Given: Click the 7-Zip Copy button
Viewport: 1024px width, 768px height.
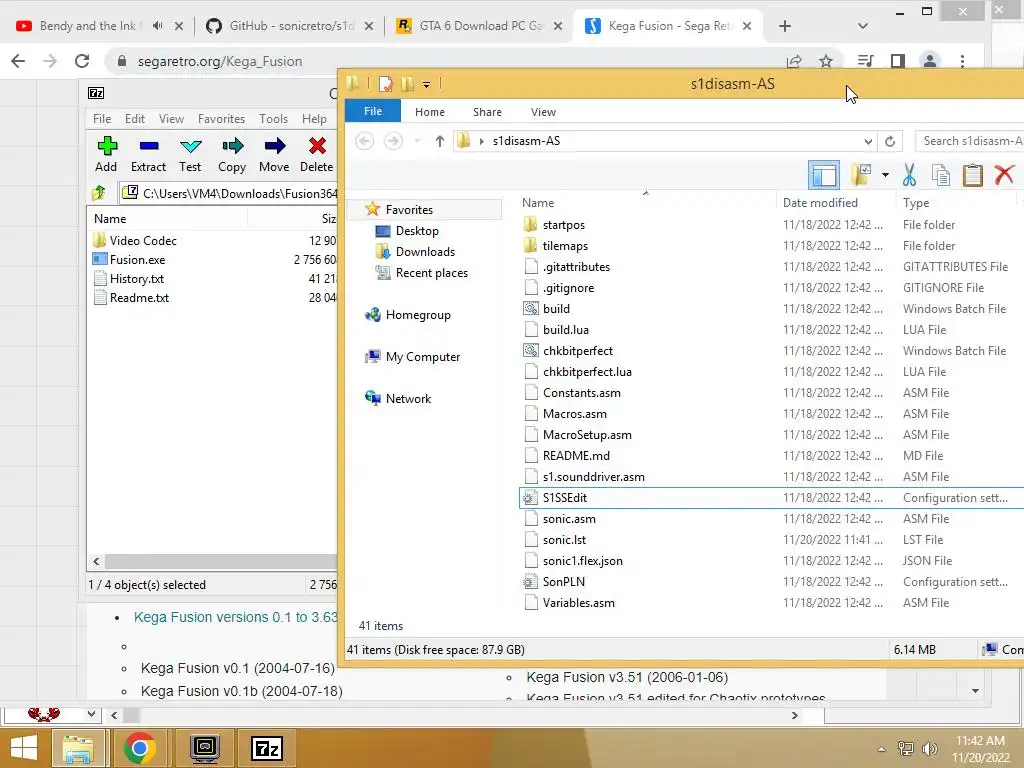Looking at the screenshot, I should 232,154.
